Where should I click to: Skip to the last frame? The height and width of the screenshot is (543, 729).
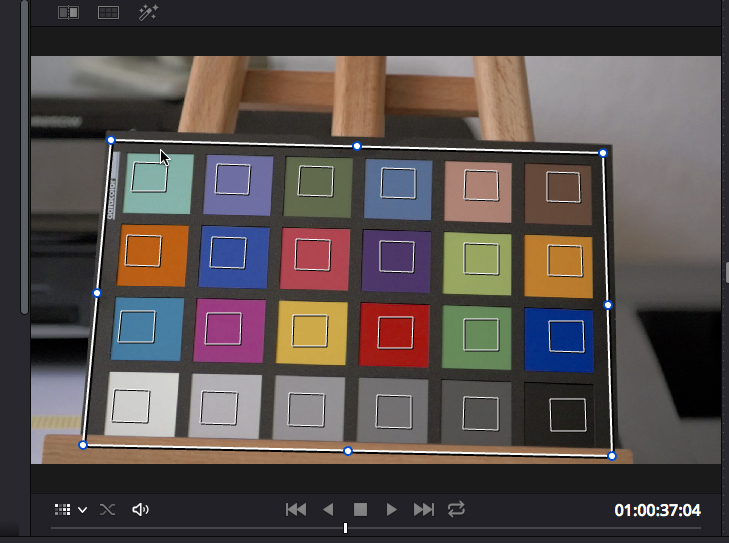pos(424,510)
